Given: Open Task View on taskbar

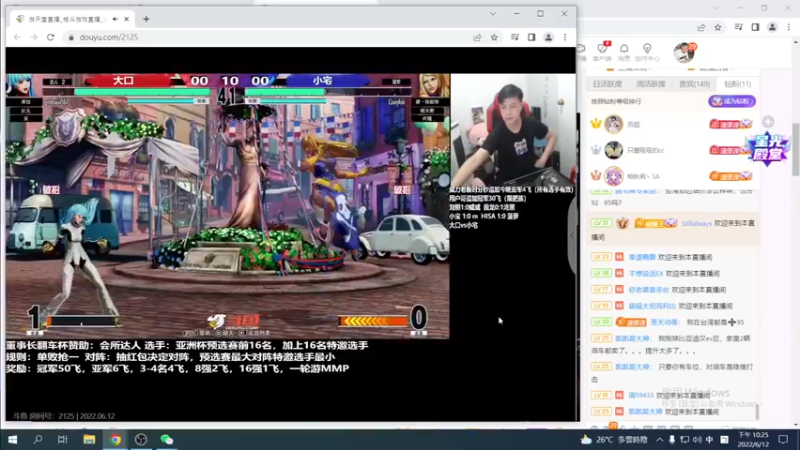Looking at the screenshot, I should tap(63, 439).
